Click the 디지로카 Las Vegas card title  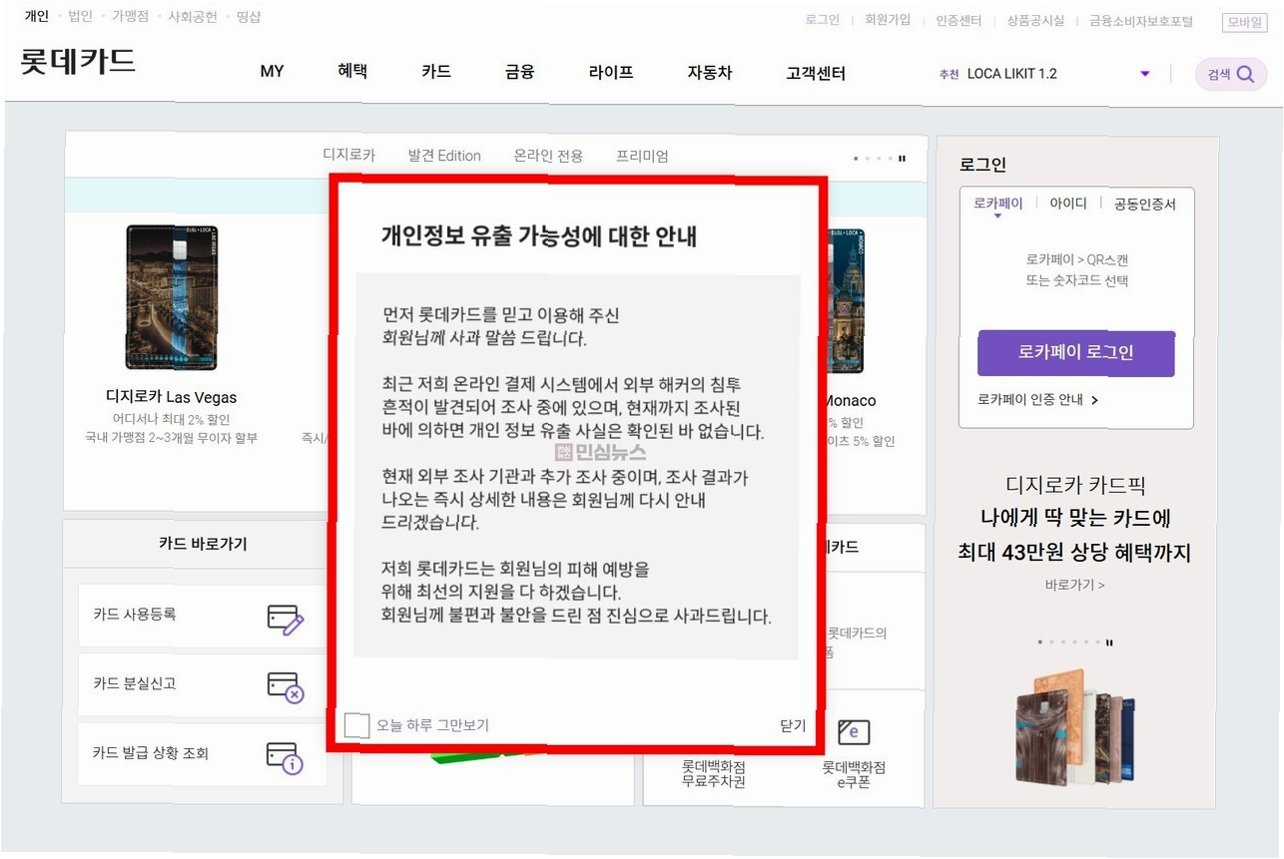click(x=171, y=397)
